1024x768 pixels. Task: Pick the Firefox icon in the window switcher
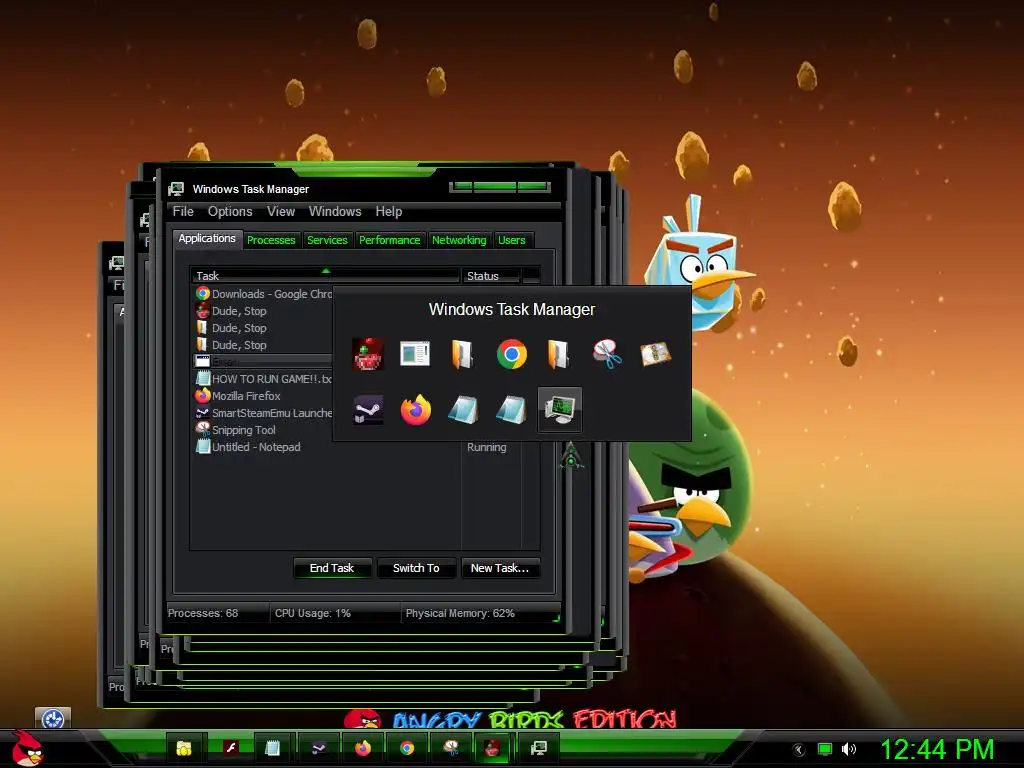(x=415, y=410)
